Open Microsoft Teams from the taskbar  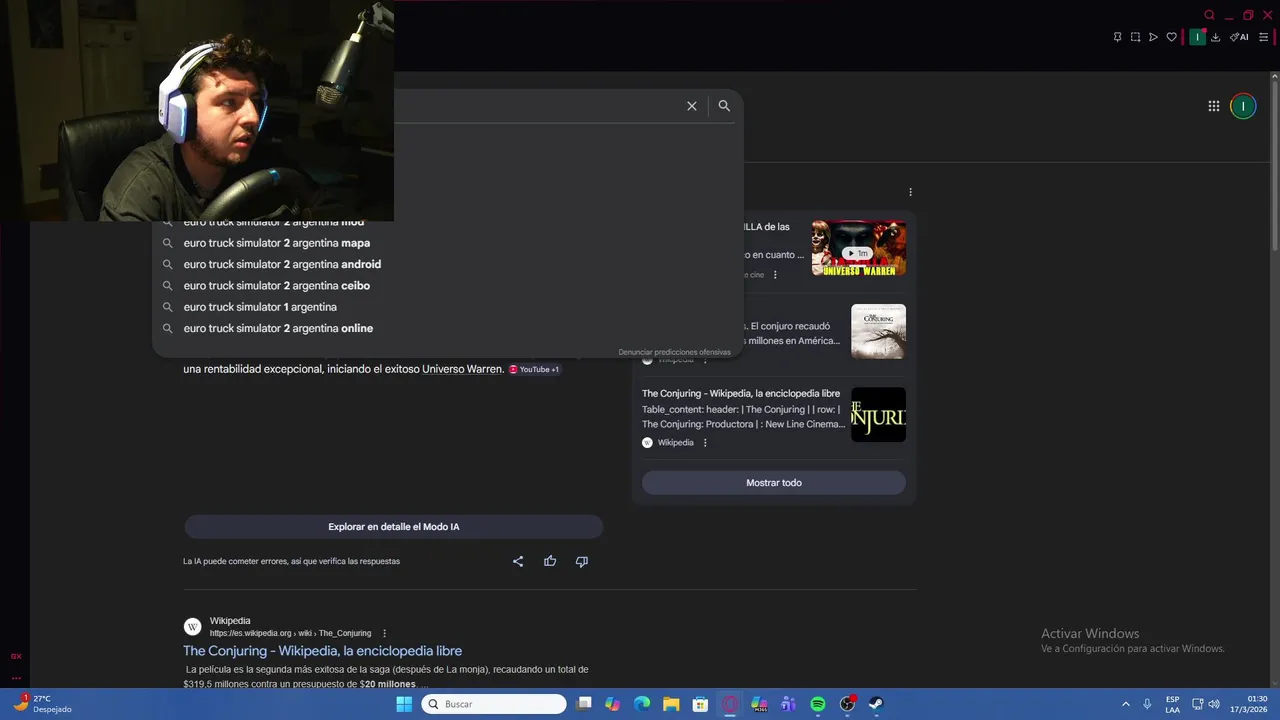(788, 704)
